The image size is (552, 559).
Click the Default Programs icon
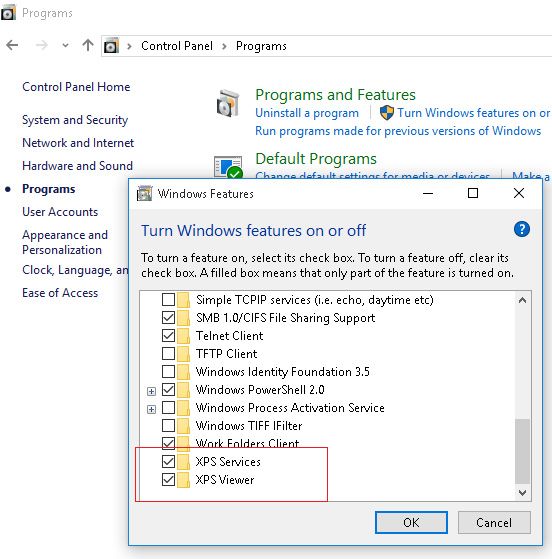tap(228, 166)
